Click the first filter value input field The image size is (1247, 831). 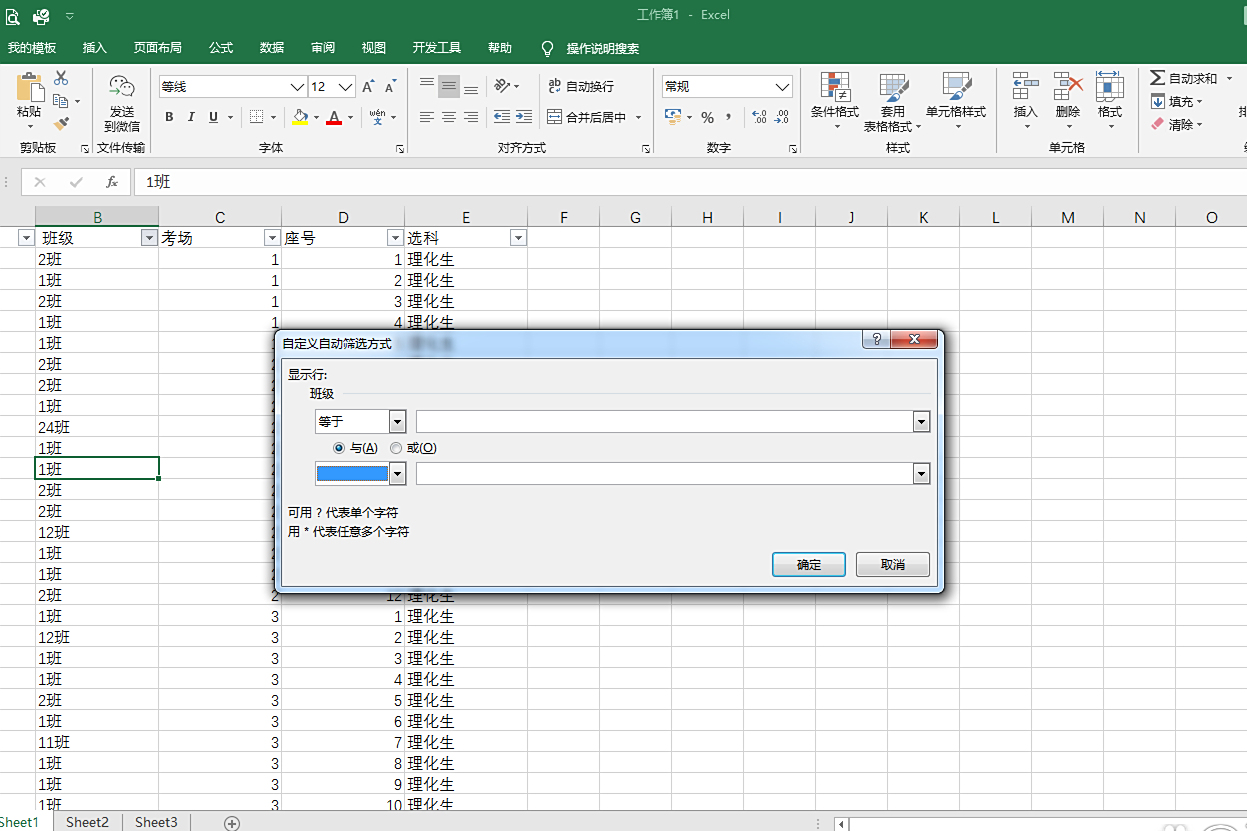664,422
